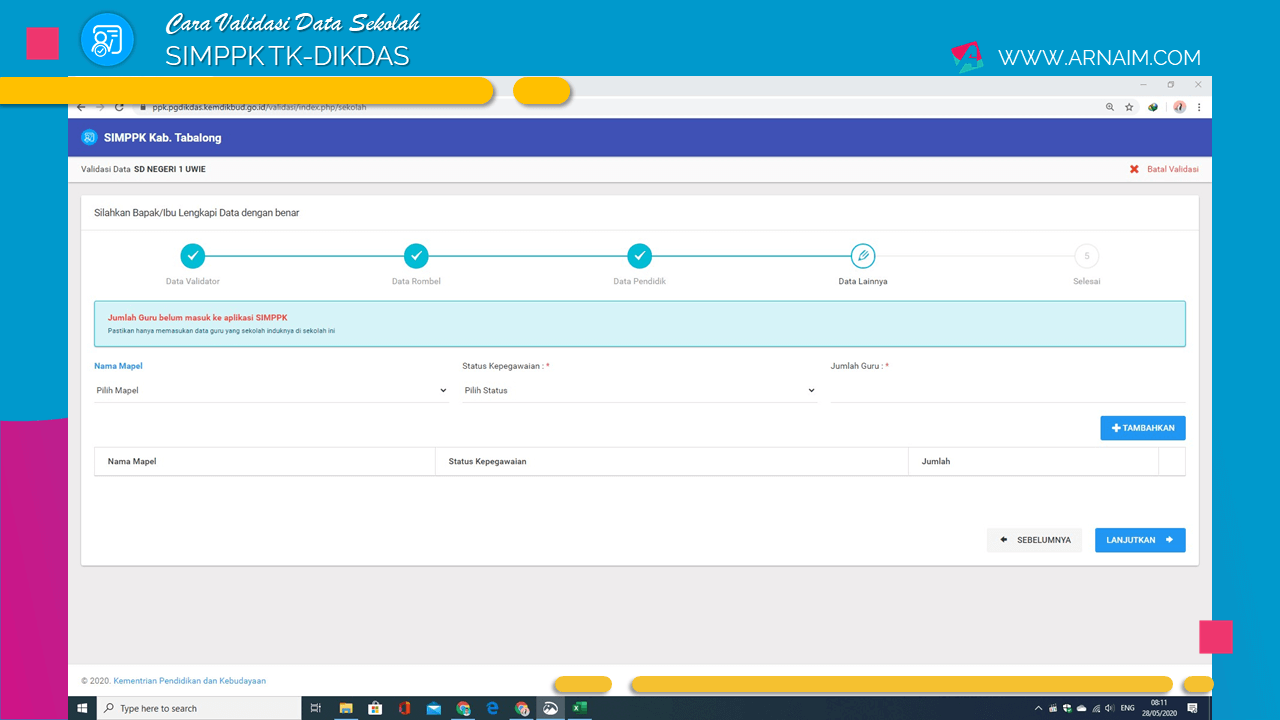Click the SIMPPK Kab. Tabalong title
The height and width of the screenshot is (720, 1280).
click(x=163, y=138)
